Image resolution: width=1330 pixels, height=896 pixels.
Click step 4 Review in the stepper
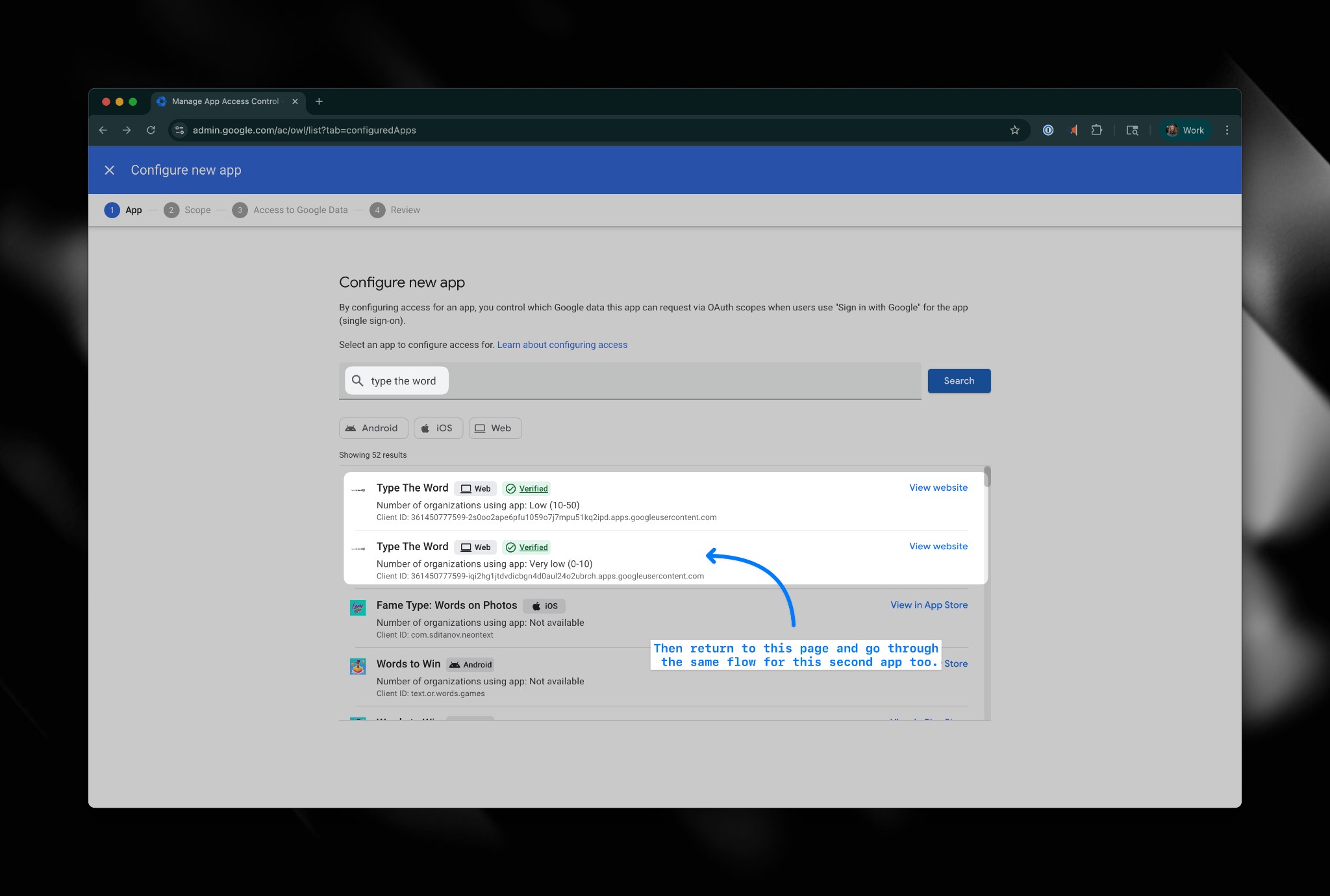pos(395,210)
